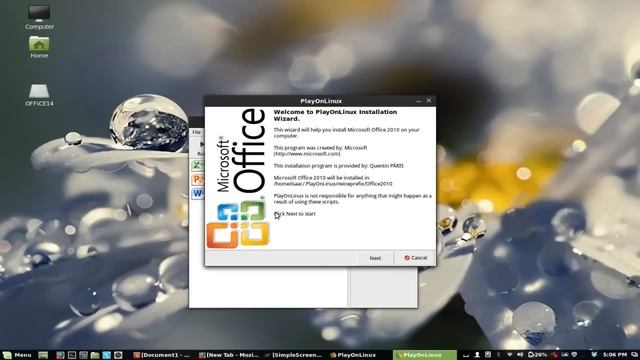Open the shield update manager tray icon
640x360 pixels.
coord(574,355)
